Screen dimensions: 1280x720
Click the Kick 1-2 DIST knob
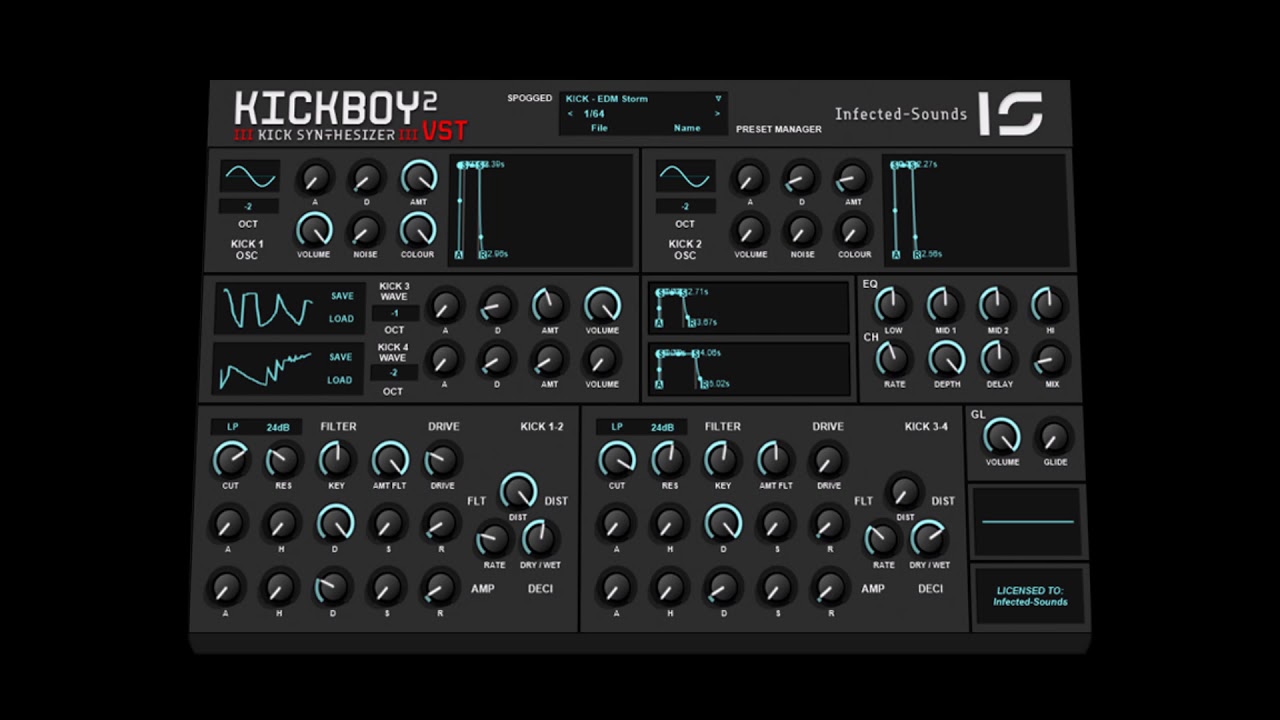coord(518,491)
